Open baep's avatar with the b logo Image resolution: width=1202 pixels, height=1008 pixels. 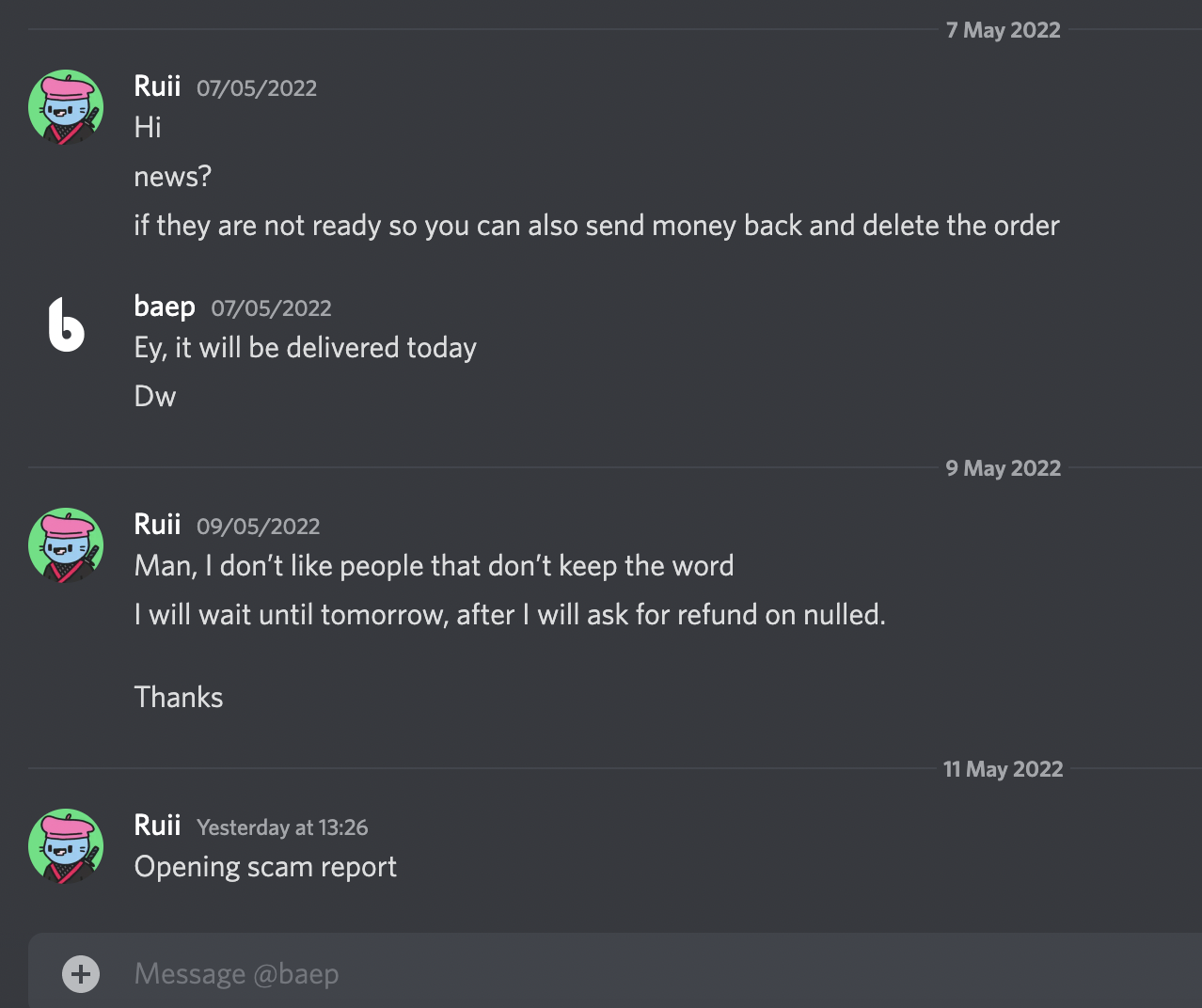[66, 325]
